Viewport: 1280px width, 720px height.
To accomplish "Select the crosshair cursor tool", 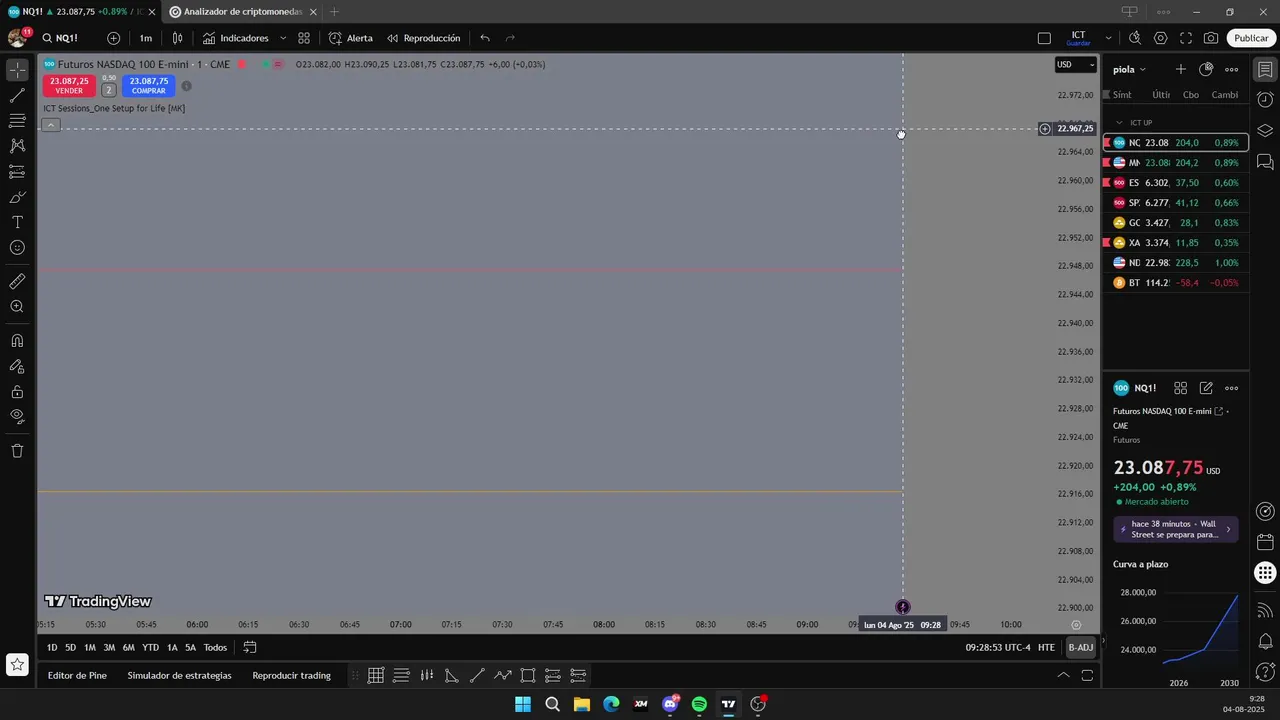I will 17,70.
